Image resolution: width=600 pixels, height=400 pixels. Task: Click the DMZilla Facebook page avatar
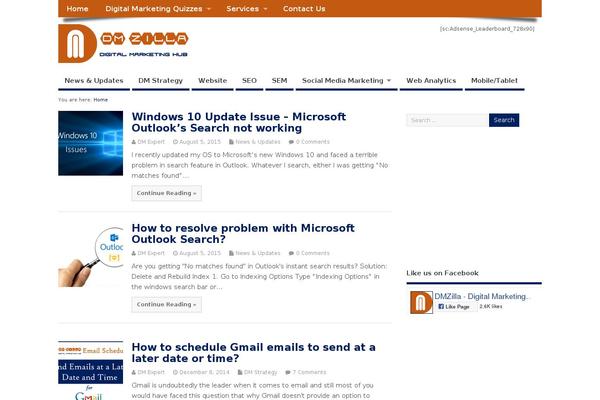[421, 302]
